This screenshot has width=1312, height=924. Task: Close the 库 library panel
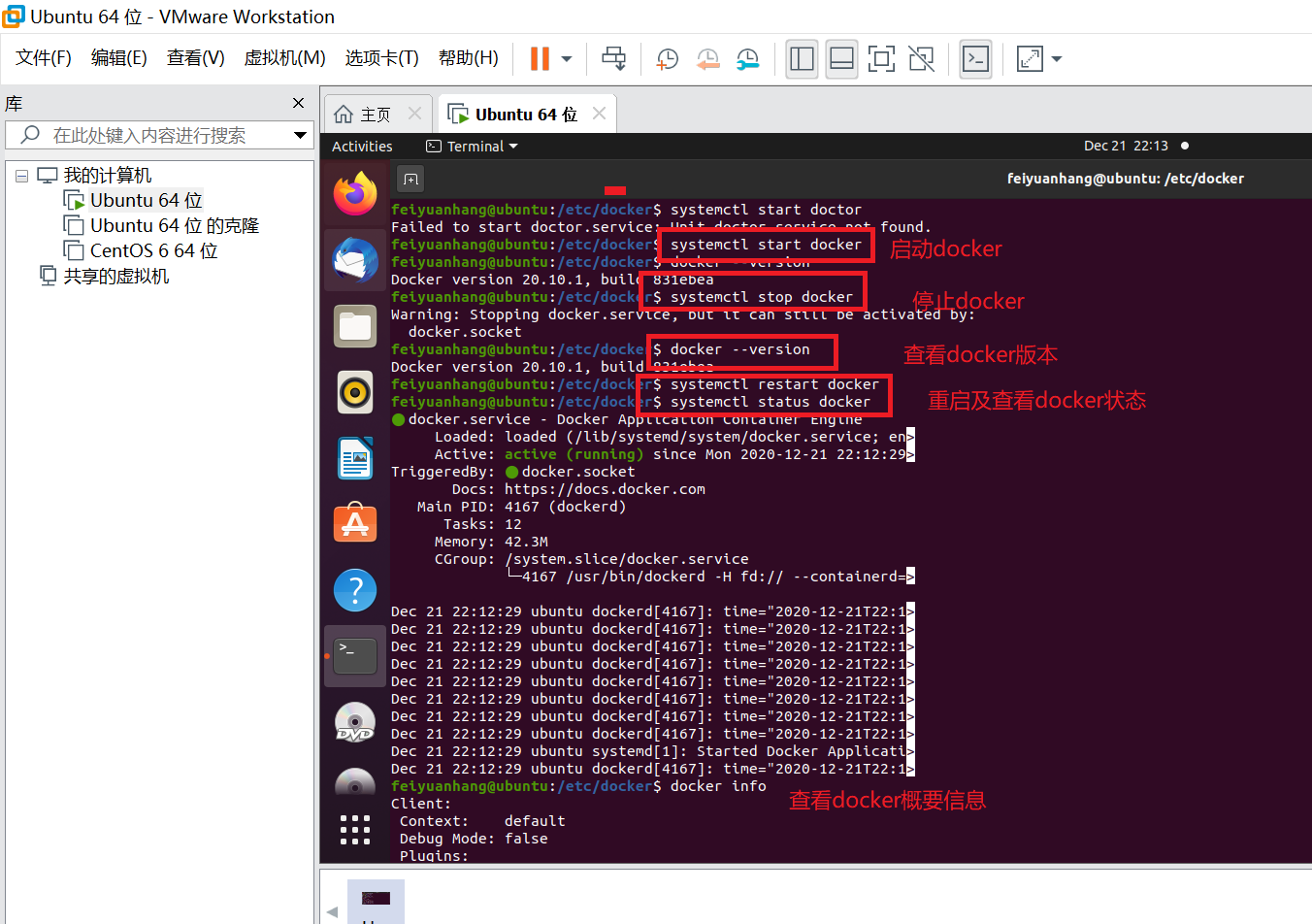(x=298, y=103)
